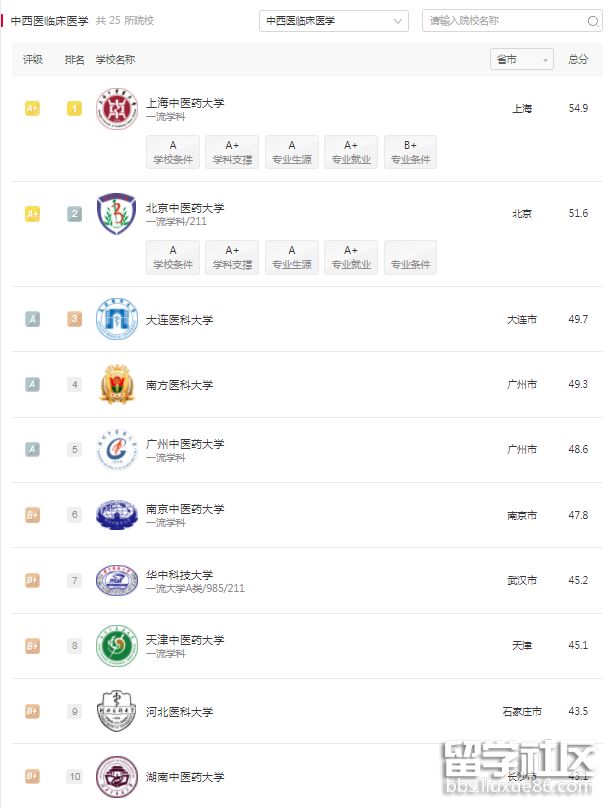Image resolution: width=609 pixels, height=808 pixels.
Task: Click the 大连医科大学 school logo
Action: 117,319
